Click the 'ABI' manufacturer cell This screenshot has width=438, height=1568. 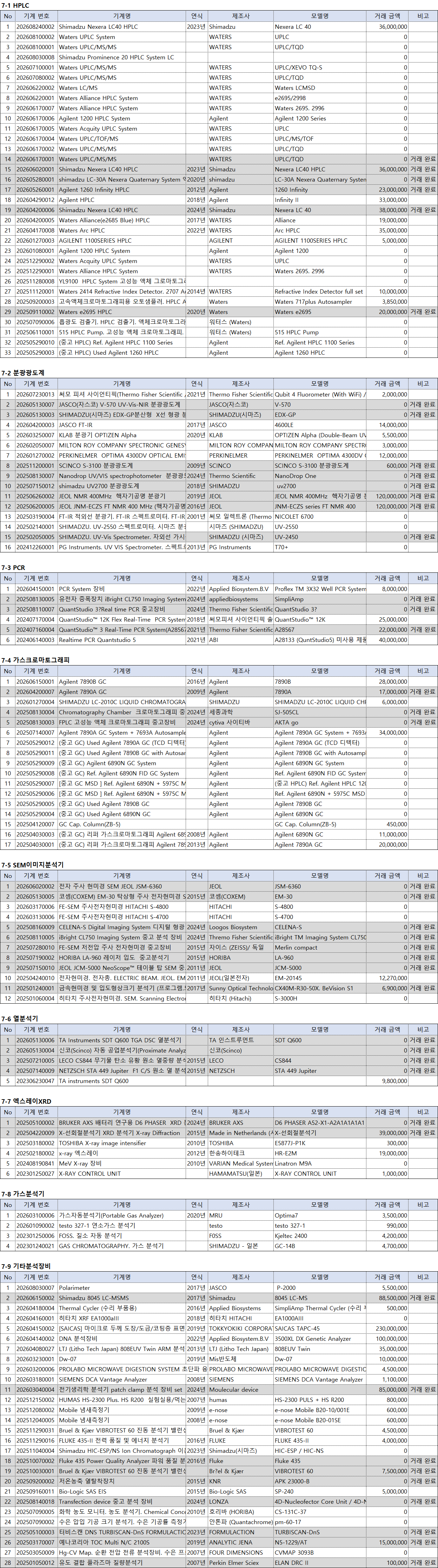[x=240, y=640]
